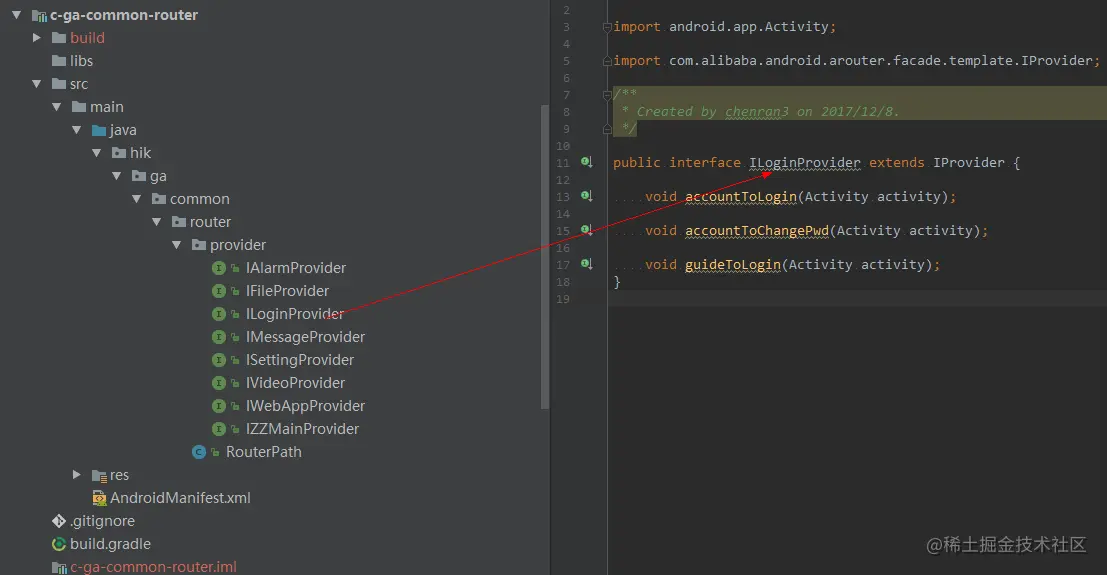Click the IFileProvider interface icon
Screen dimensions: 1107x575
[219, 290]
